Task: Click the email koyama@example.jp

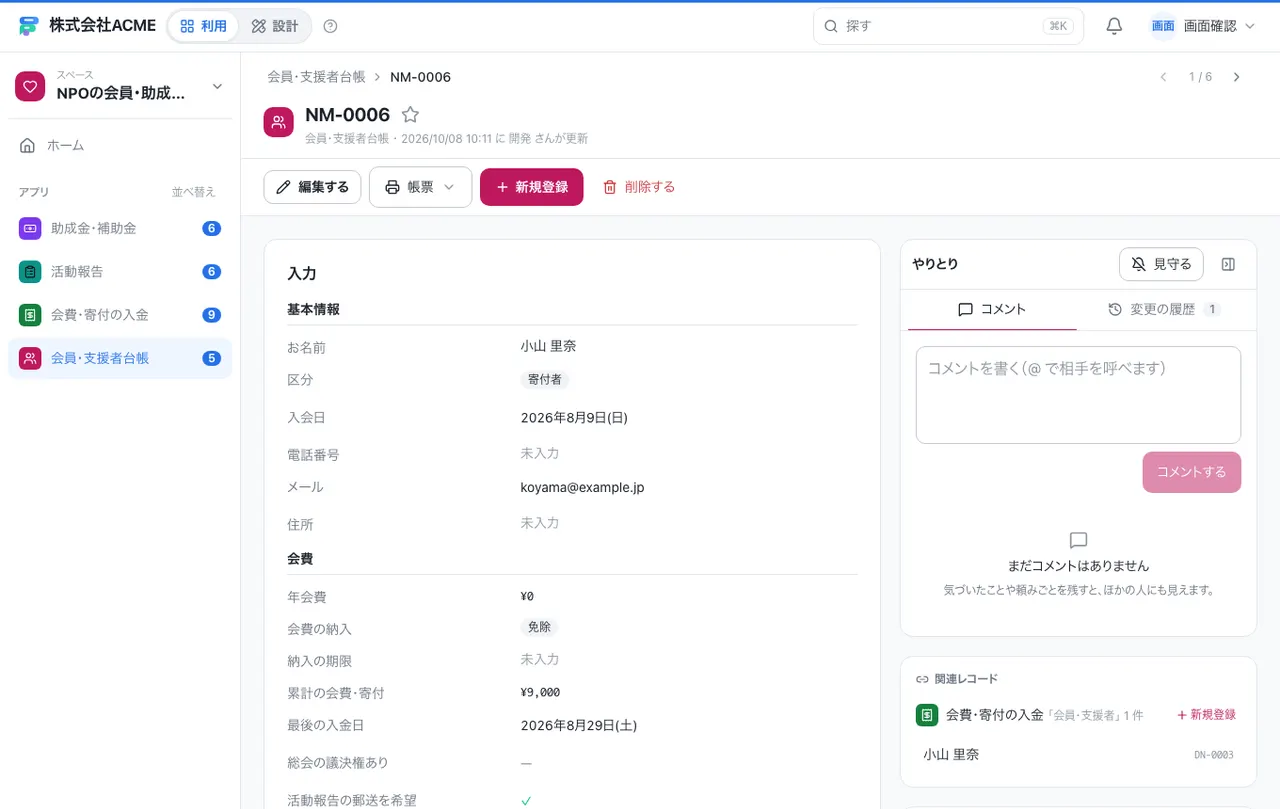Action: click(582, 488)
